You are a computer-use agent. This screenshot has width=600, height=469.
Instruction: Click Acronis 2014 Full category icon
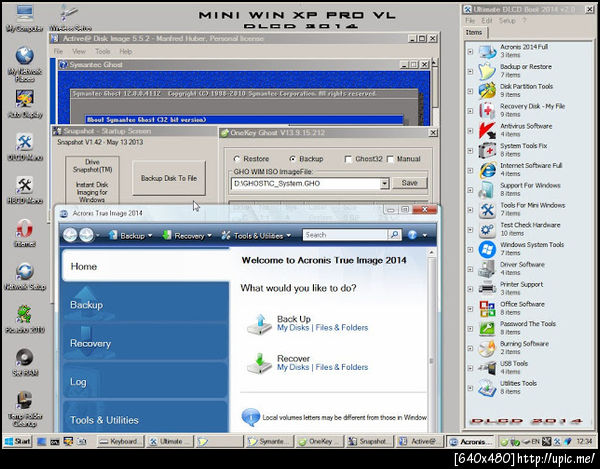487,51
